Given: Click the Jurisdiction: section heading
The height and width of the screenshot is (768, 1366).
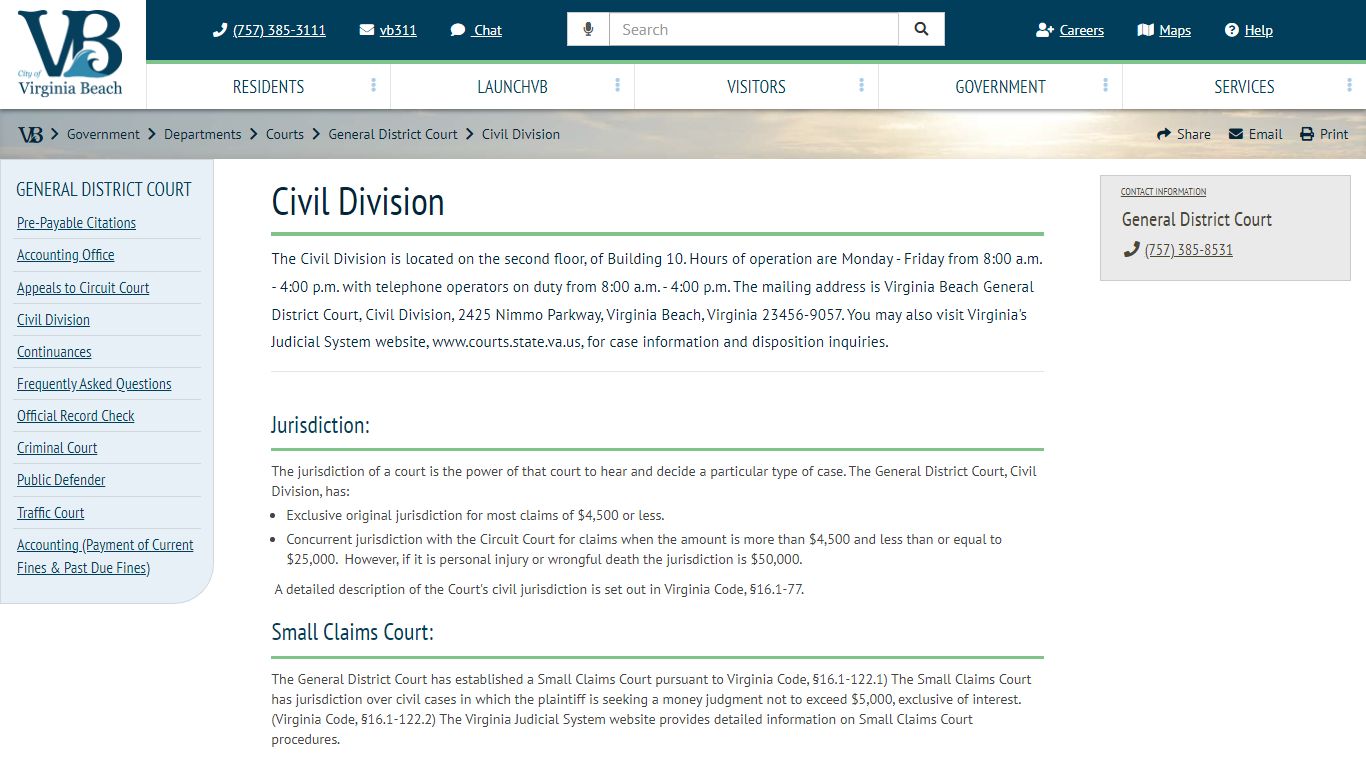Looking at the screenshot, I should 320,425.
